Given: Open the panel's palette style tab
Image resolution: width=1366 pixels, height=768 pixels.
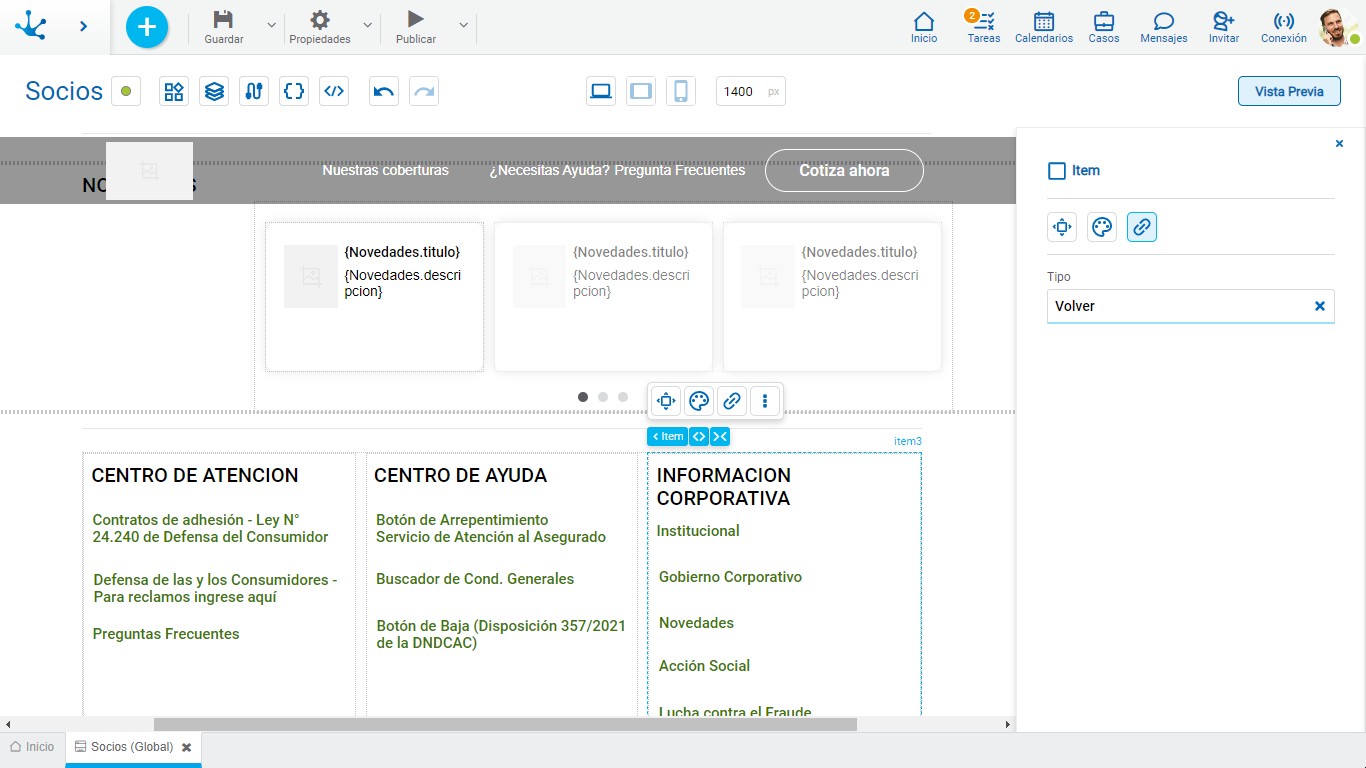Looking at the screenshot, I should coord(1102,227).
